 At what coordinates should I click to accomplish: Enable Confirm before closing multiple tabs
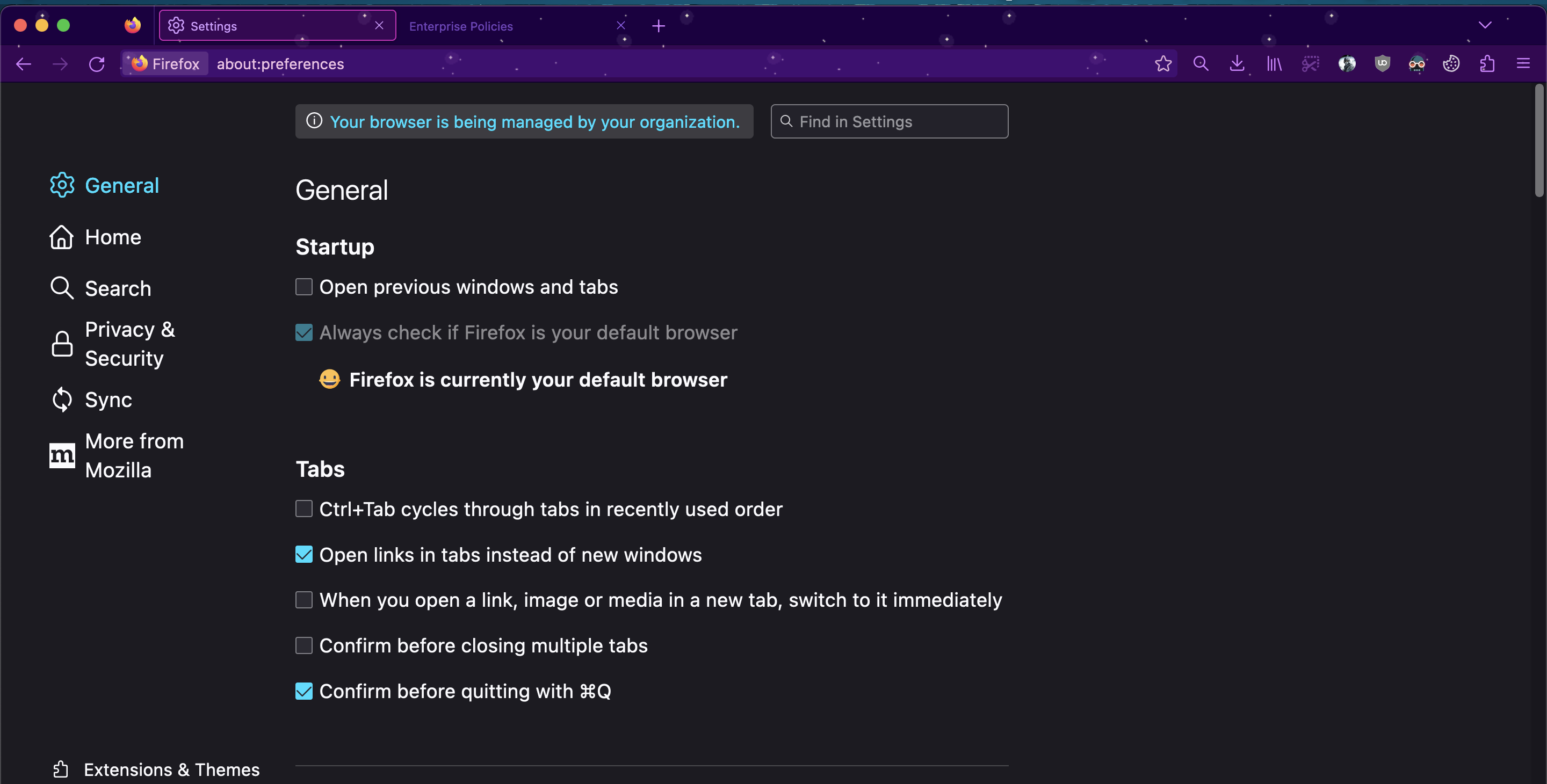point(304,645)
